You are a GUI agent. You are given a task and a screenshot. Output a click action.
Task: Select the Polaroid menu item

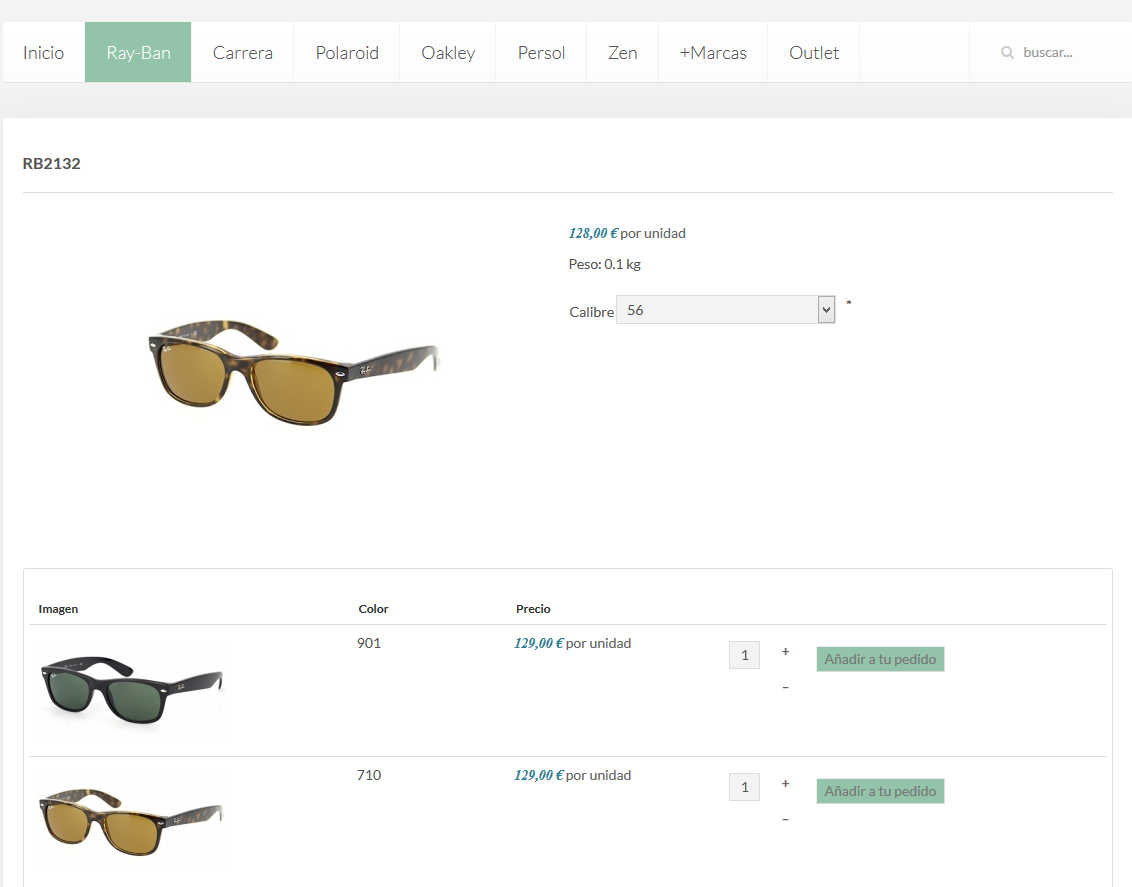coord(347,53)
